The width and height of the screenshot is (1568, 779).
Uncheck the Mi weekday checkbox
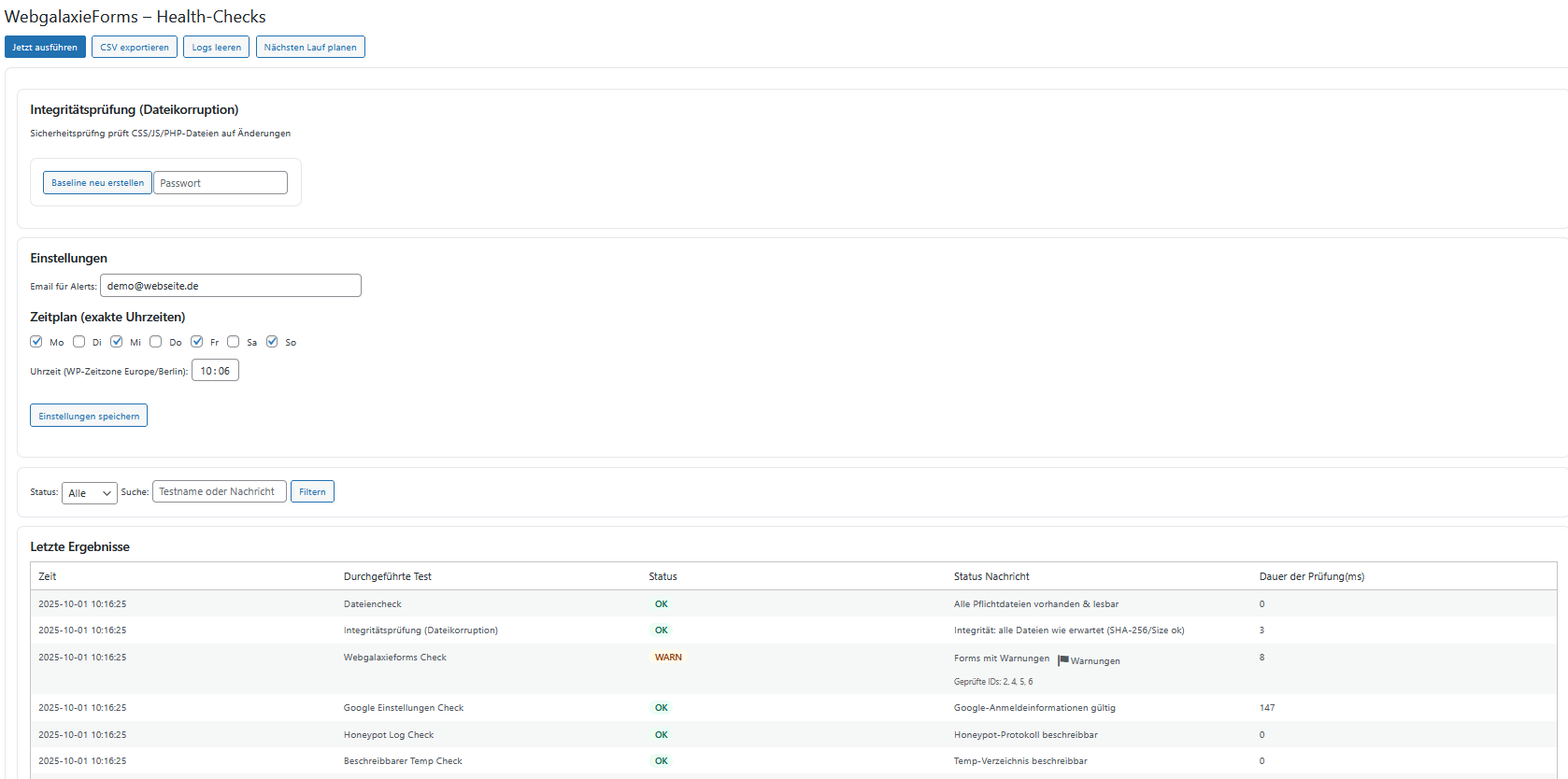117,342
